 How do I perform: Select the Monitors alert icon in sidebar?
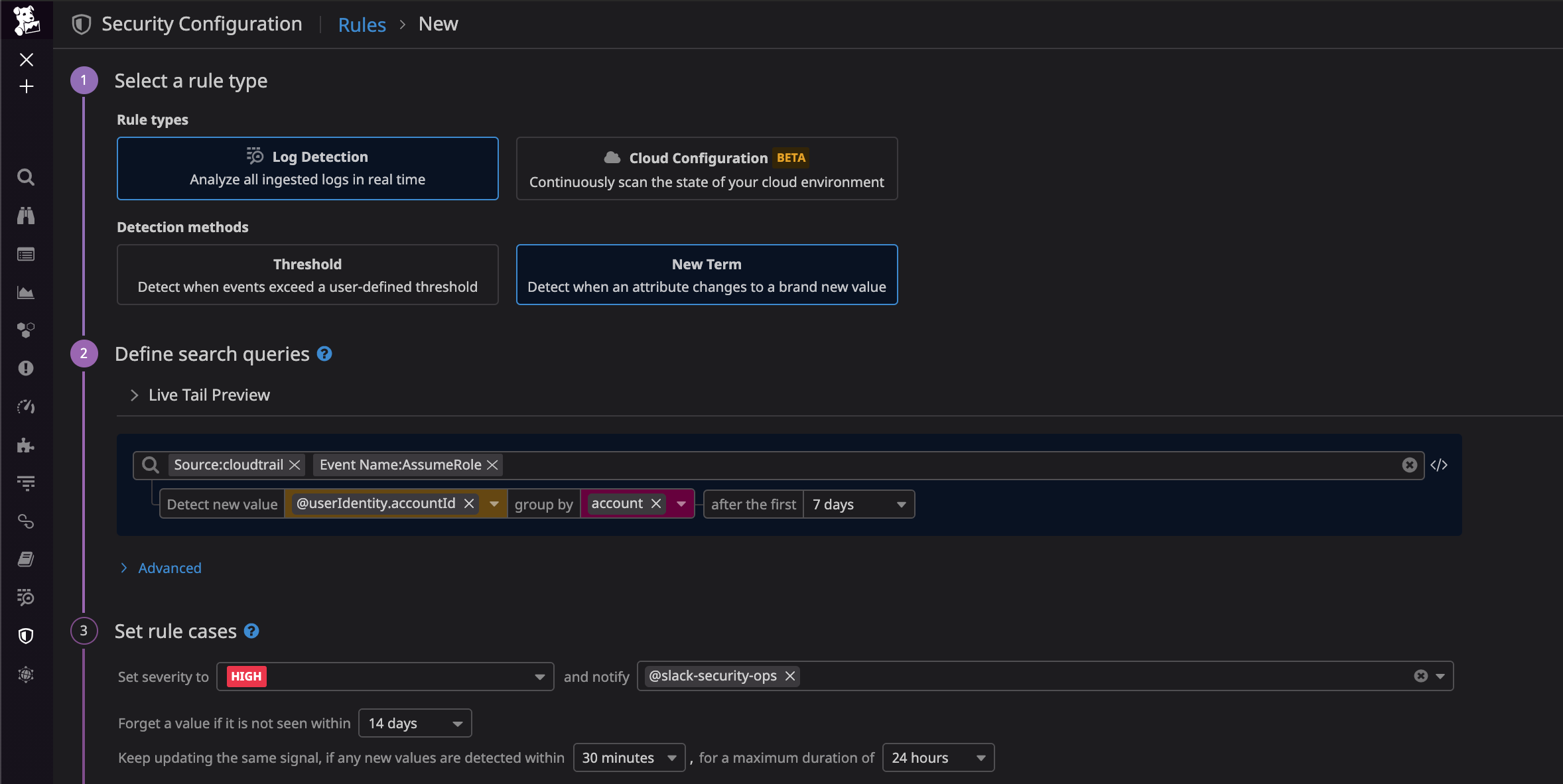pos(26,368)
